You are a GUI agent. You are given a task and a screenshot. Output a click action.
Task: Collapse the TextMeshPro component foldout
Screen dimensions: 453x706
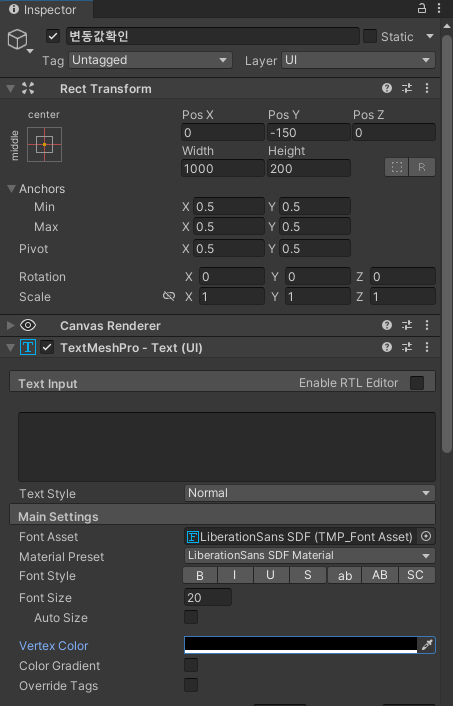[x=11, y=348]
